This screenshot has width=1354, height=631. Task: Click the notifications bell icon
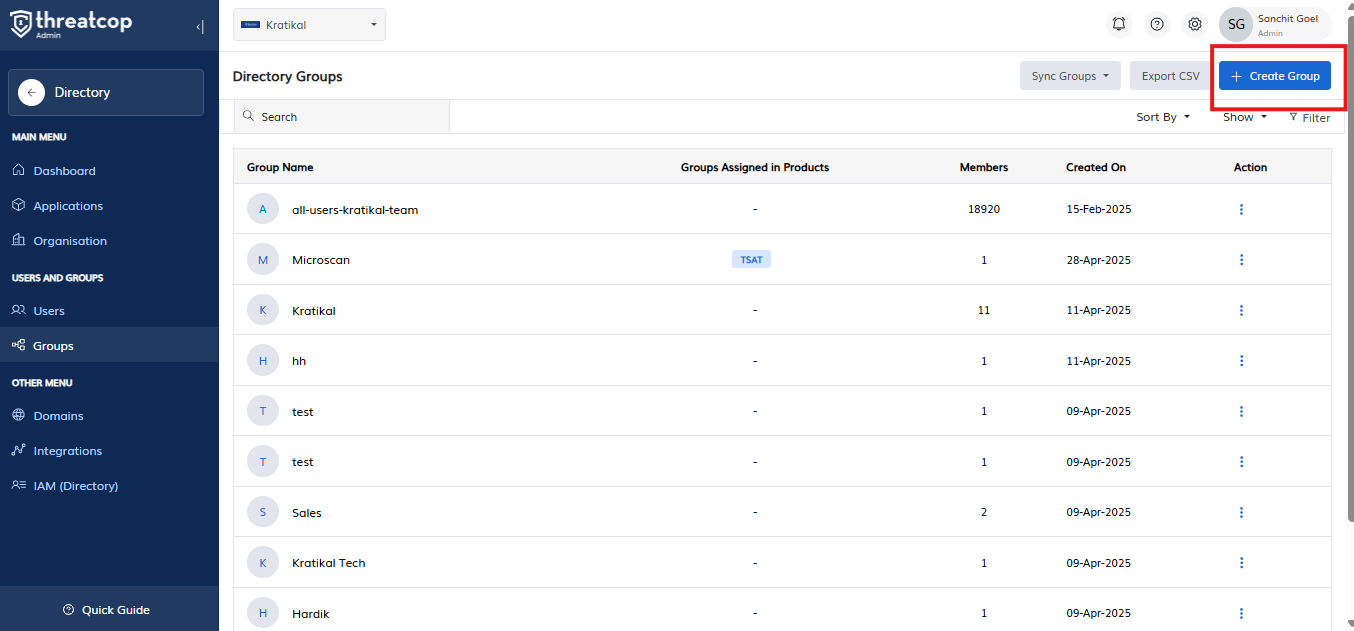point(1119,24)
